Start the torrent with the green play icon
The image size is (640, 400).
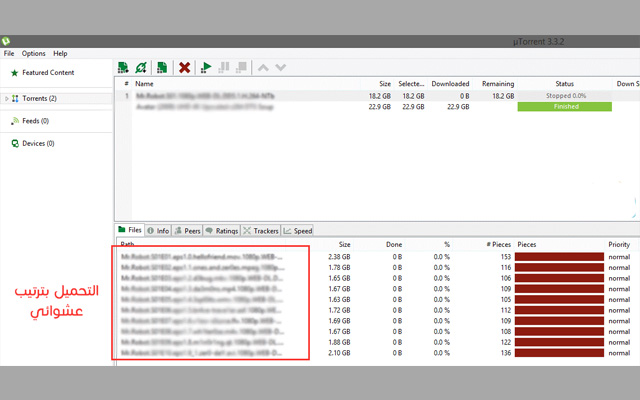pos(206,67)
